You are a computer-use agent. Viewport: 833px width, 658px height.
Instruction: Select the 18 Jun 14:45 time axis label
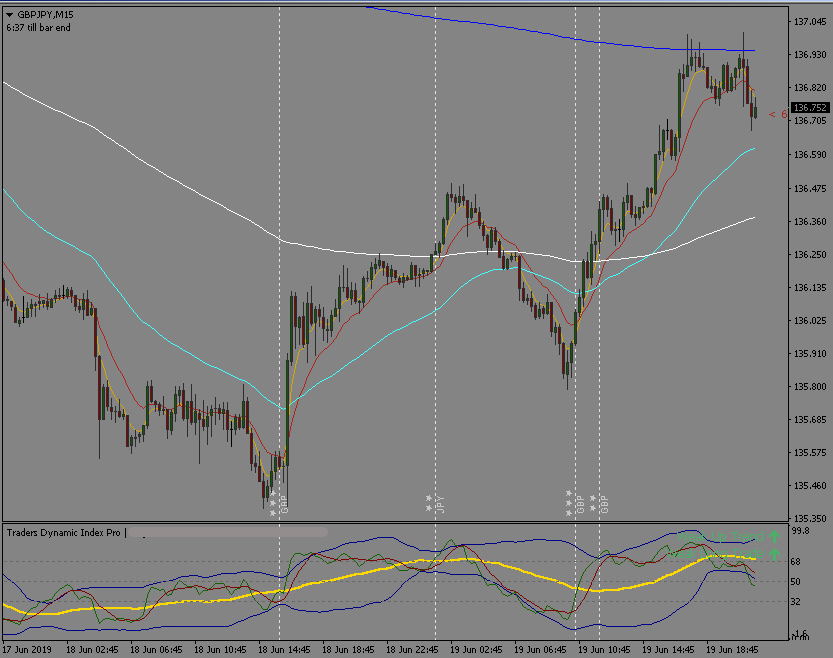(284, 650)
